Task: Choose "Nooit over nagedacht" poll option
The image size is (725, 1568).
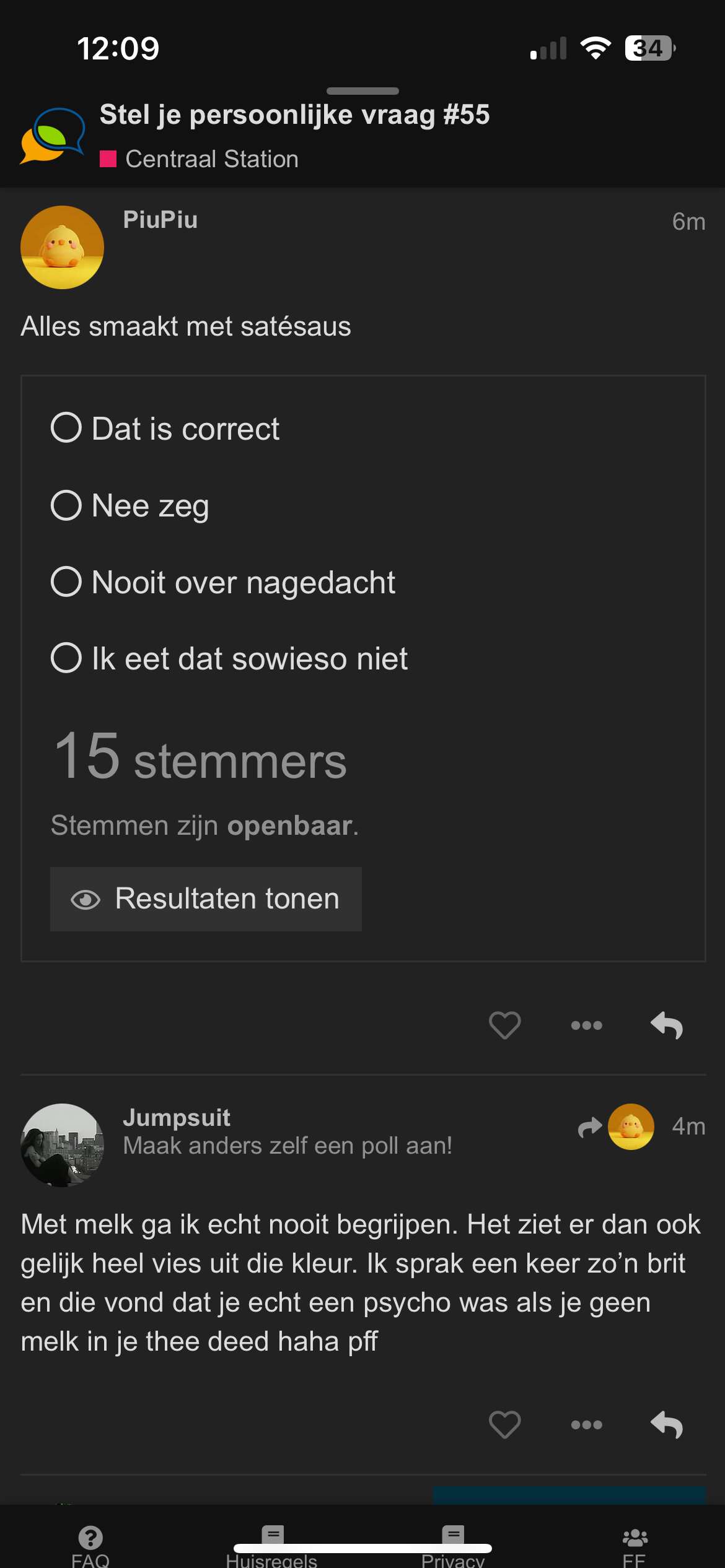Action: pos(66,582)
